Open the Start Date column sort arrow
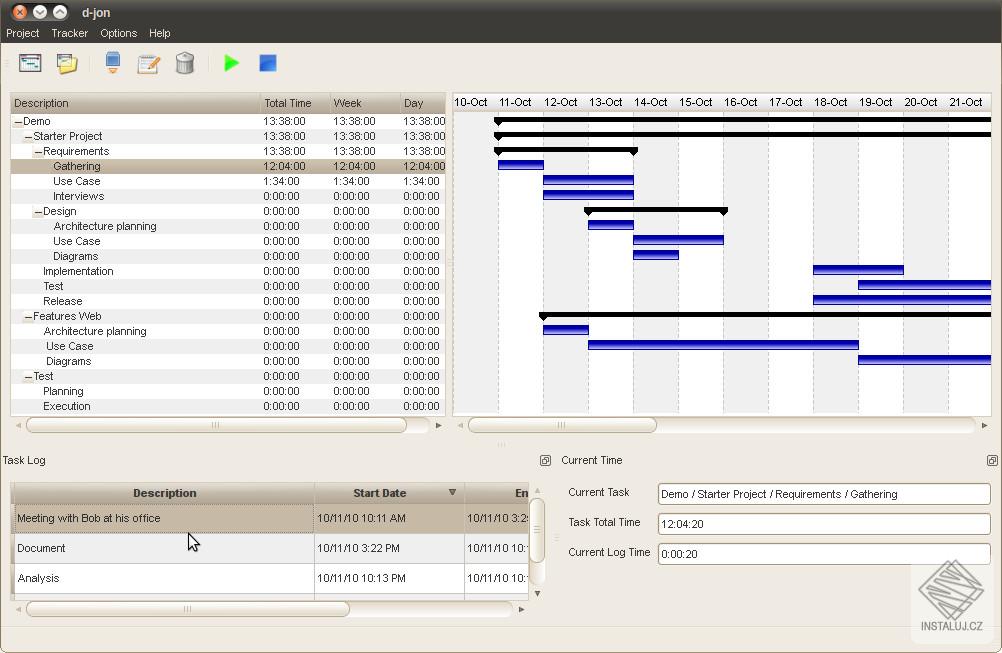Screen dimensions: 1002x653 (x=452, y=493)
